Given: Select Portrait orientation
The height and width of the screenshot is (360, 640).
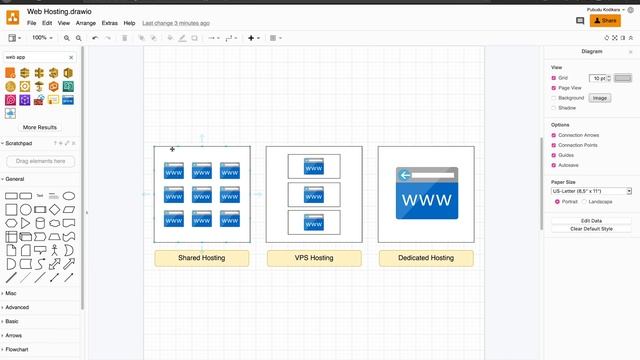Looking at the screenshot, I should pyautogui.click(x=557, y=202).
